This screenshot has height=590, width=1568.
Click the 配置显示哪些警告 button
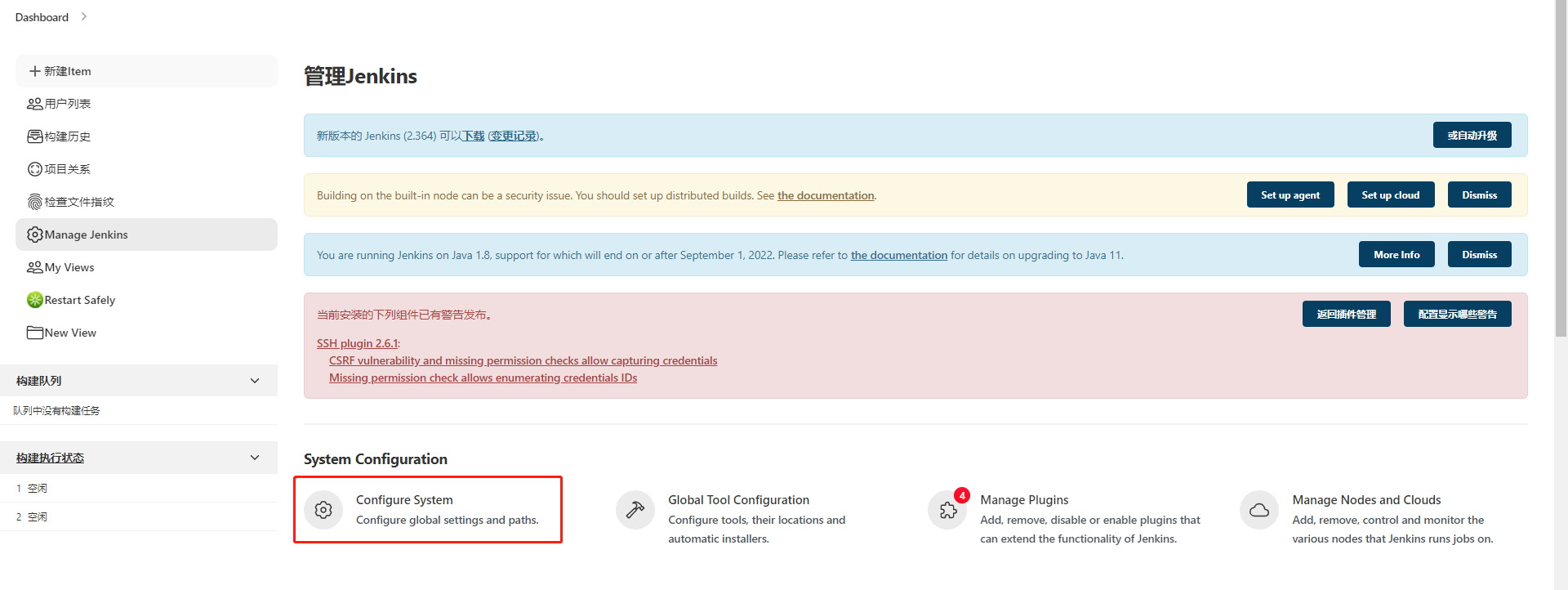1458,314
